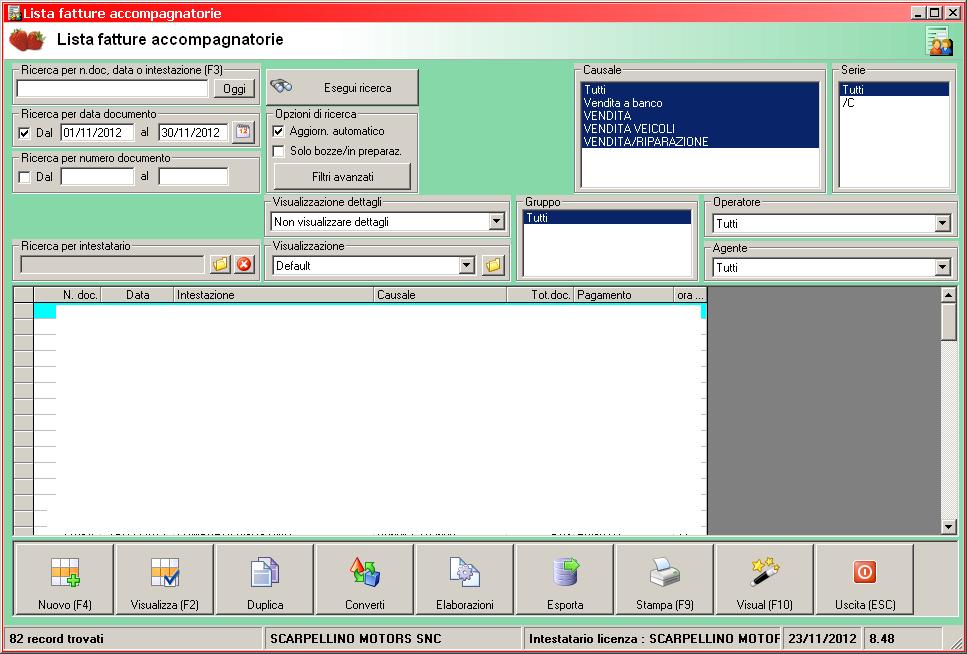Select VENDITA VEICOLI in Causale list
Screen dimensions: 967x654
(x=629, y=129)
